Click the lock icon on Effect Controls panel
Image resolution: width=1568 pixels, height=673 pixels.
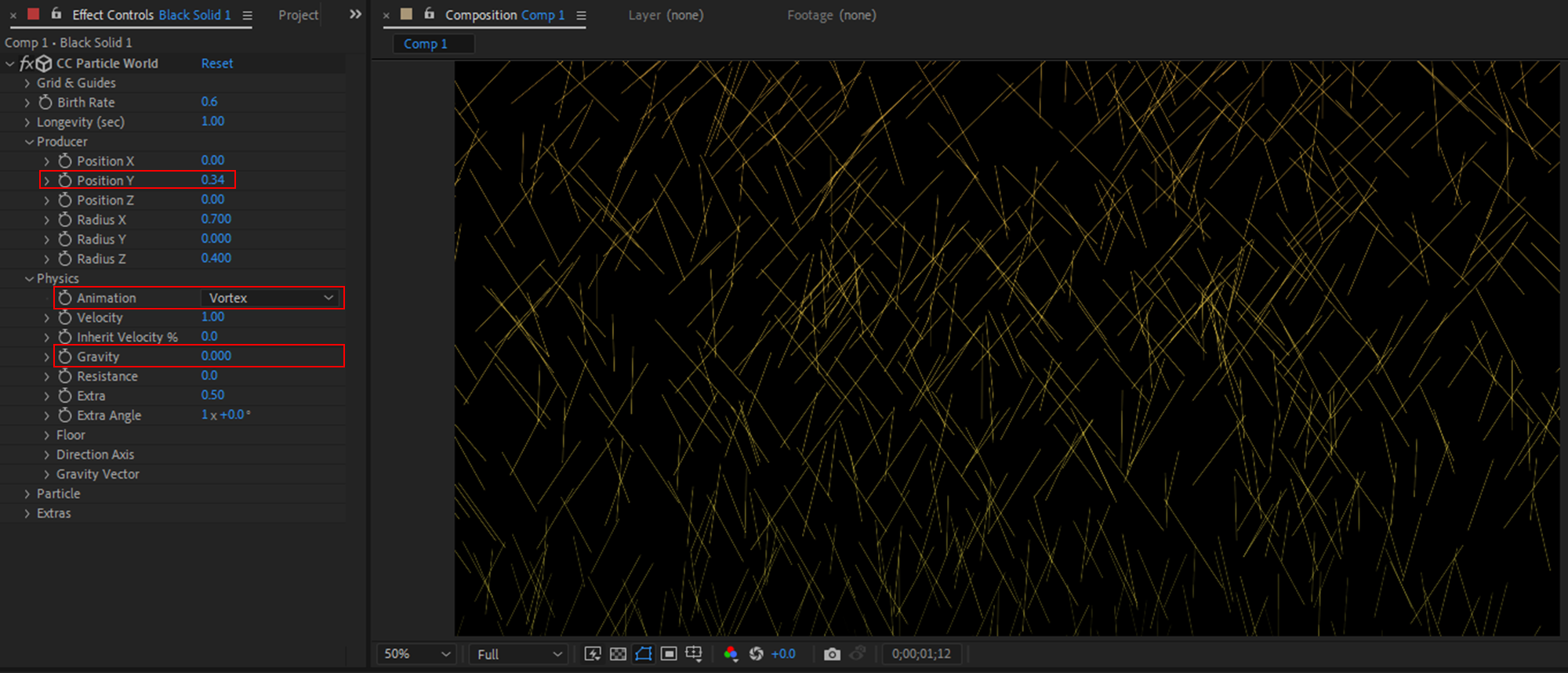[x=56, y=13]
